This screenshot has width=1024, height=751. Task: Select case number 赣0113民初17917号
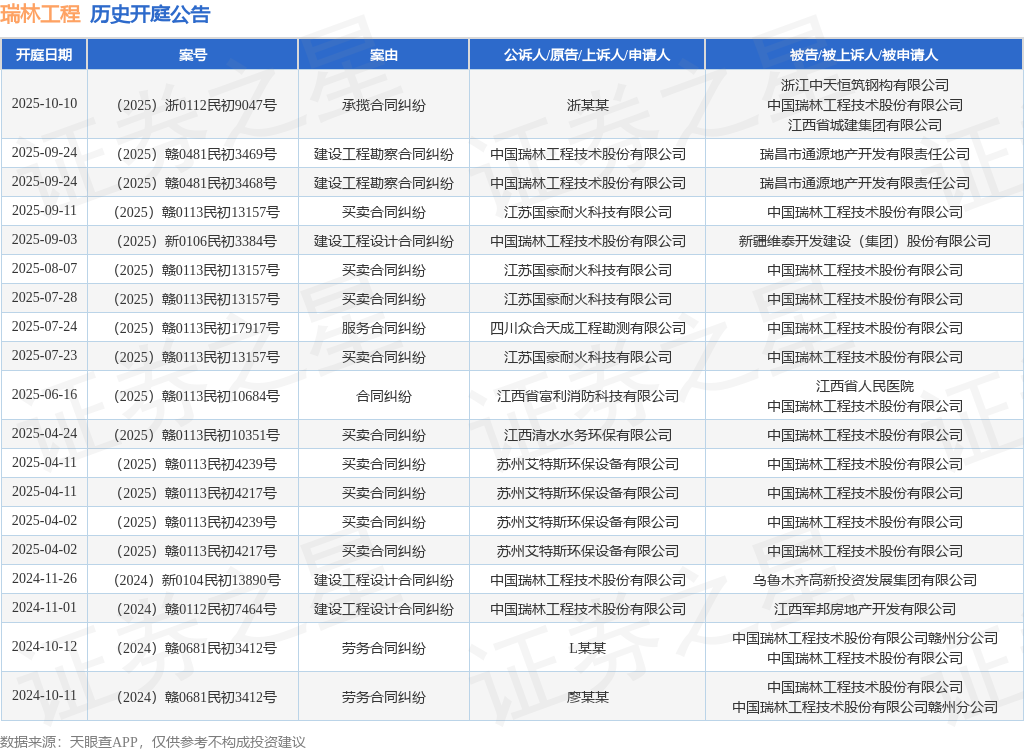tap(193, 328)
